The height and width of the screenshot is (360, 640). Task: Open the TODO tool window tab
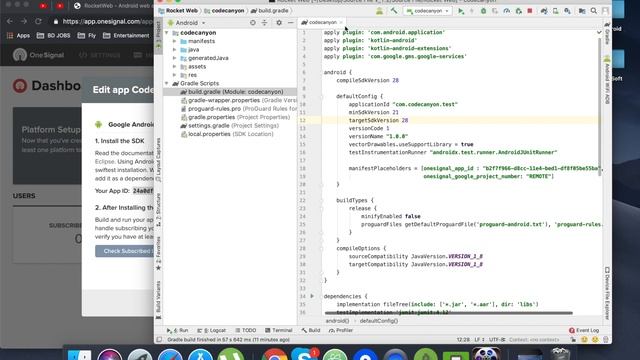246,330
